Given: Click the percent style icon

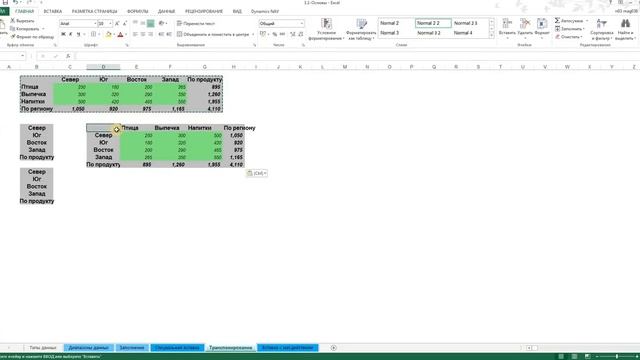Looking at the screenshot, I should point(275,34).
